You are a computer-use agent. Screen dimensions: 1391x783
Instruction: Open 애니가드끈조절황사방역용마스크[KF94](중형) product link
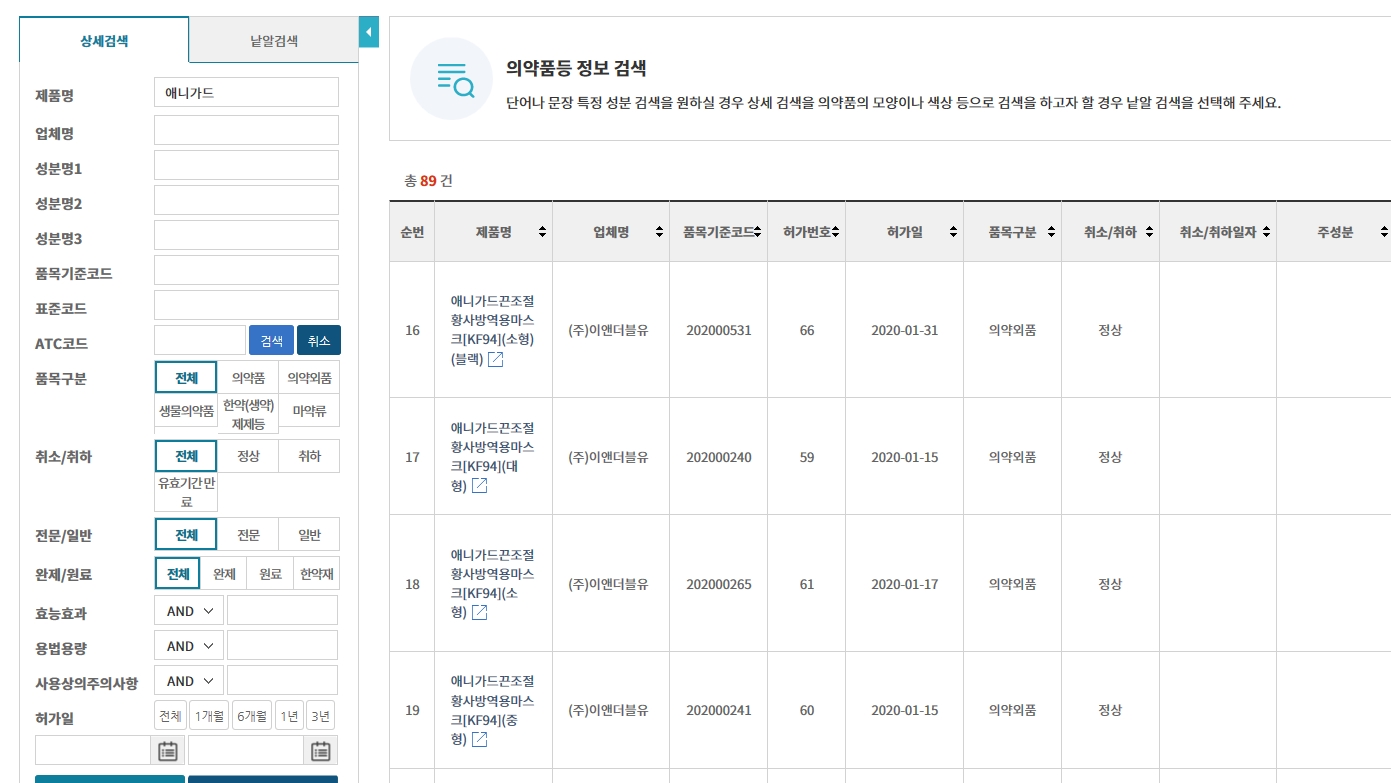tap(492, 710)
